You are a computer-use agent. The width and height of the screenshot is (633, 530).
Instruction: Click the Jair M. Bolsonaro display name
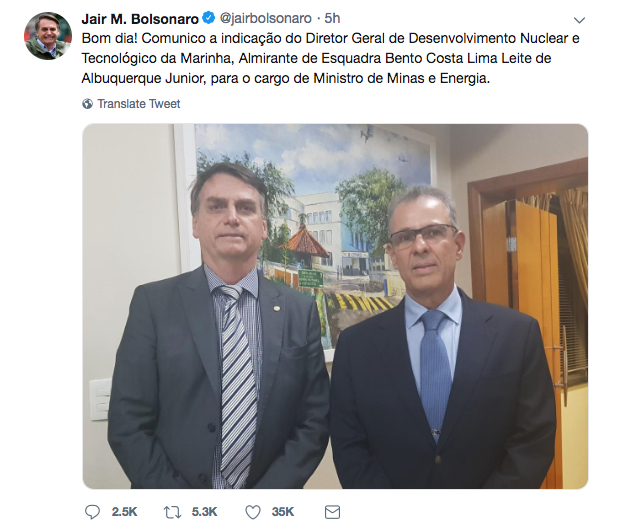[140, 19]
